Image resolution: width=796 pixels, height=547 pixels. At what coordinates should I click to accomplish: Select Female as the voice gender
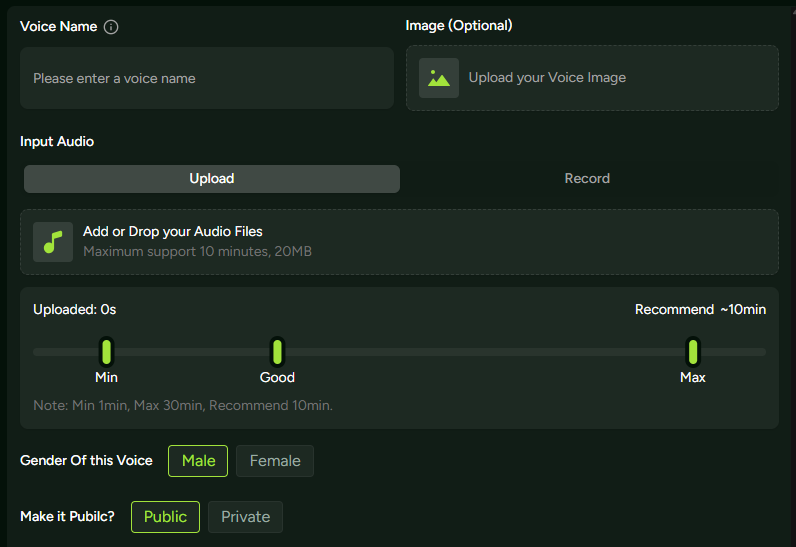pos(275,461)
